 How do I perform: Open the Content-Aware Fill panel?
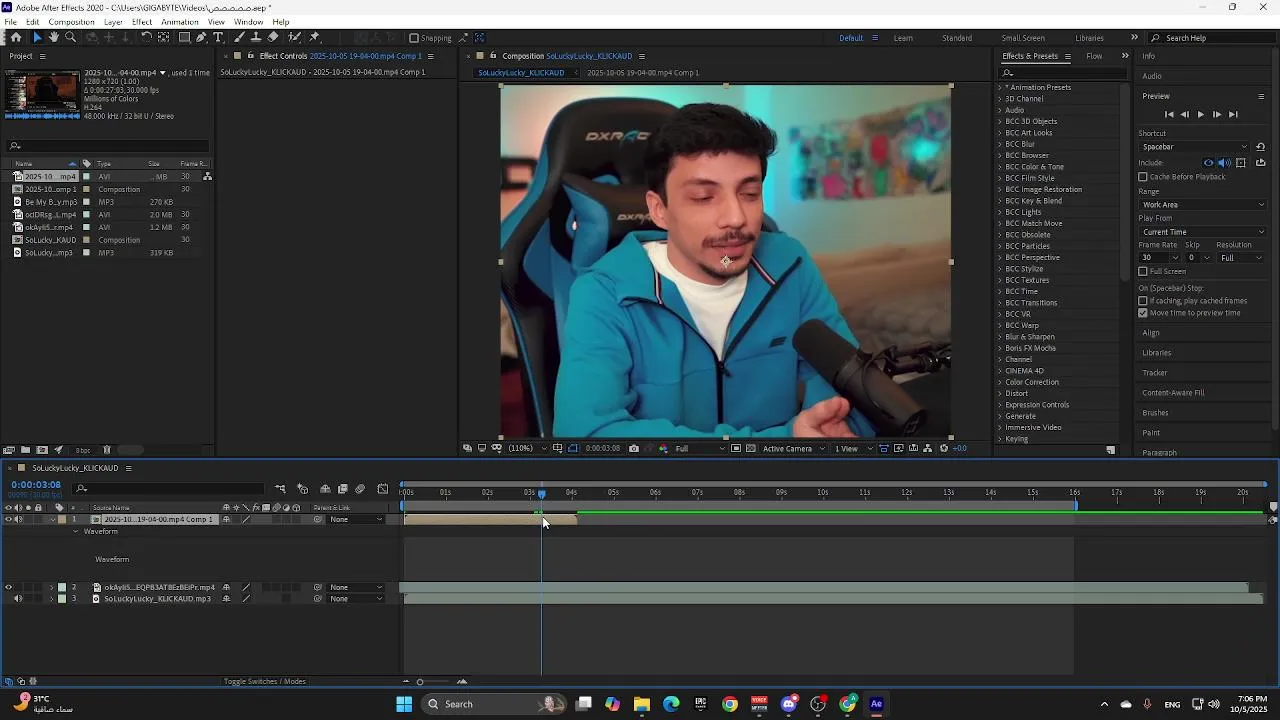[x=1173, y=393]
